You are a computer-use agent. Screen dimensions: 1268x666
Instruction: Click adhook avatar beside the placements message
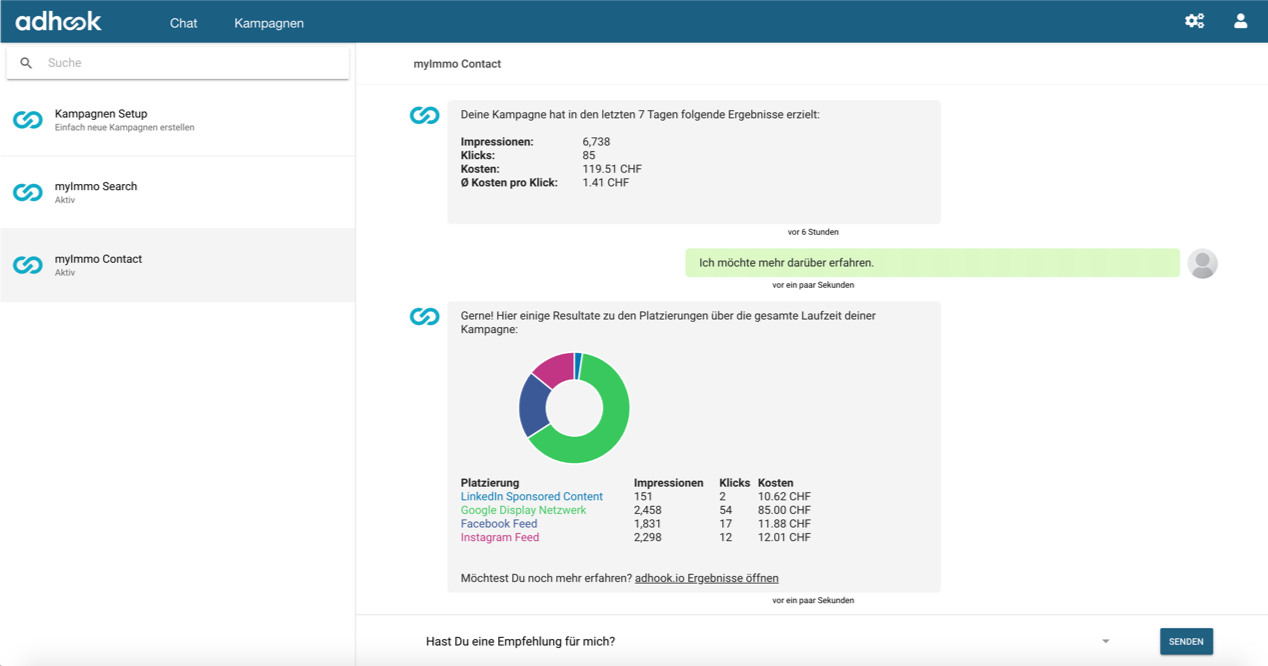pos(424,317)
